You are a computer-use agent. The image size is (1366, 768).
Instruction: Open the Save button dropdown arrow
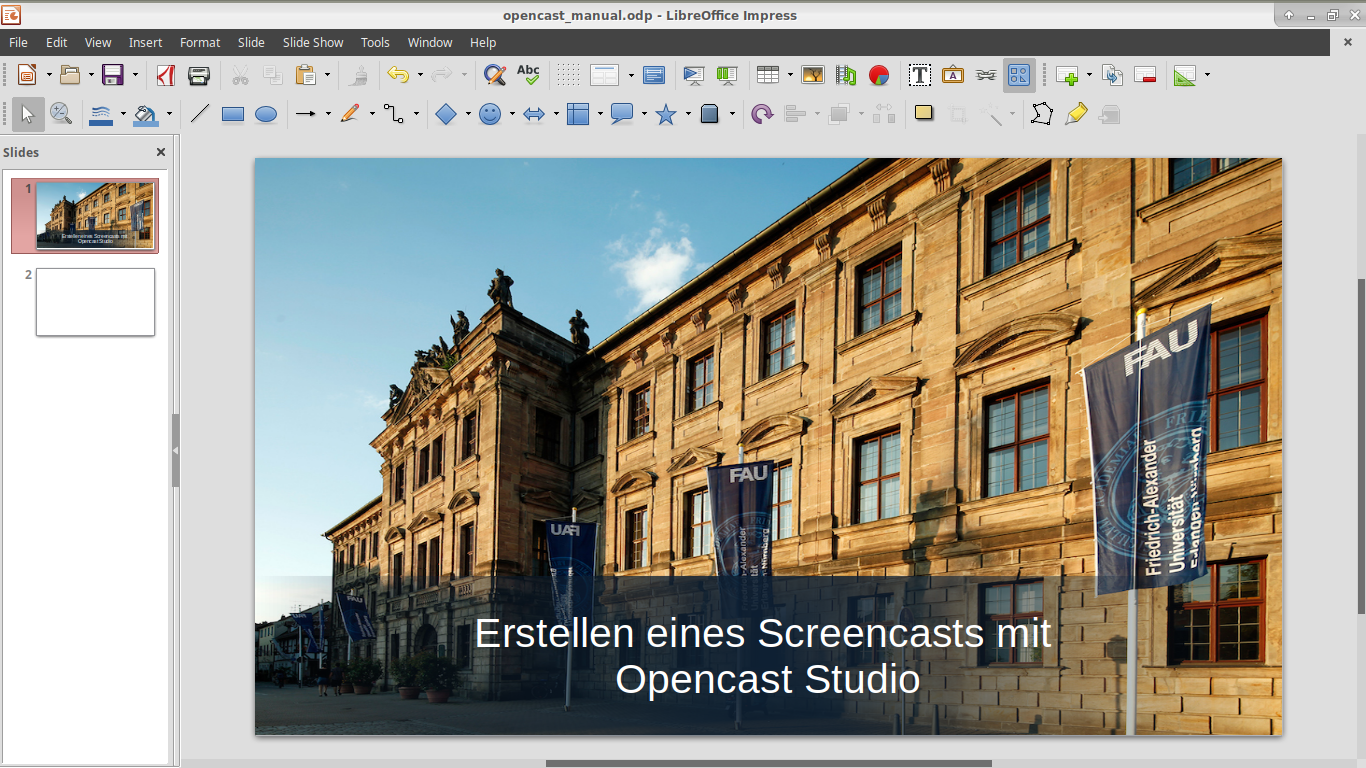[135, 75]
